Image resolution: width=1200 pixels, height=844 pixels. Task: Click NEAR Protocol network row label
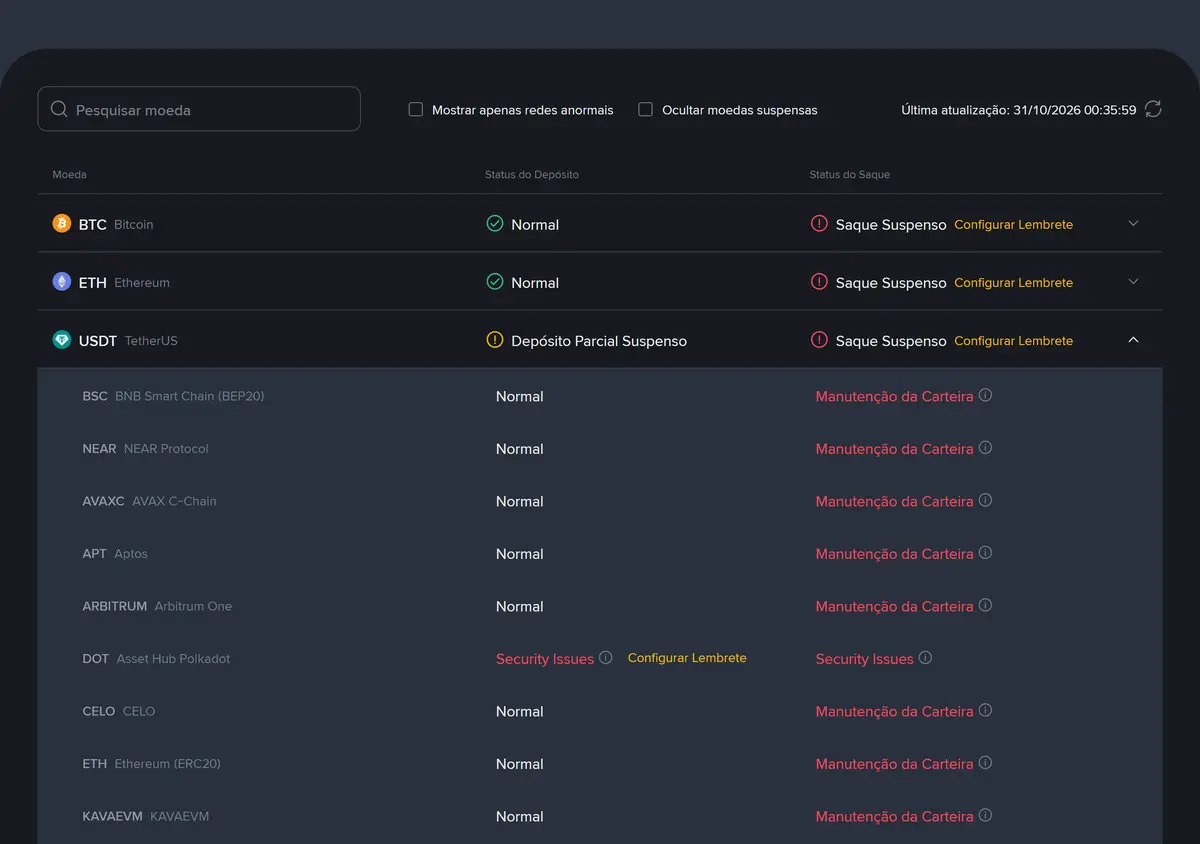[145, 449]
